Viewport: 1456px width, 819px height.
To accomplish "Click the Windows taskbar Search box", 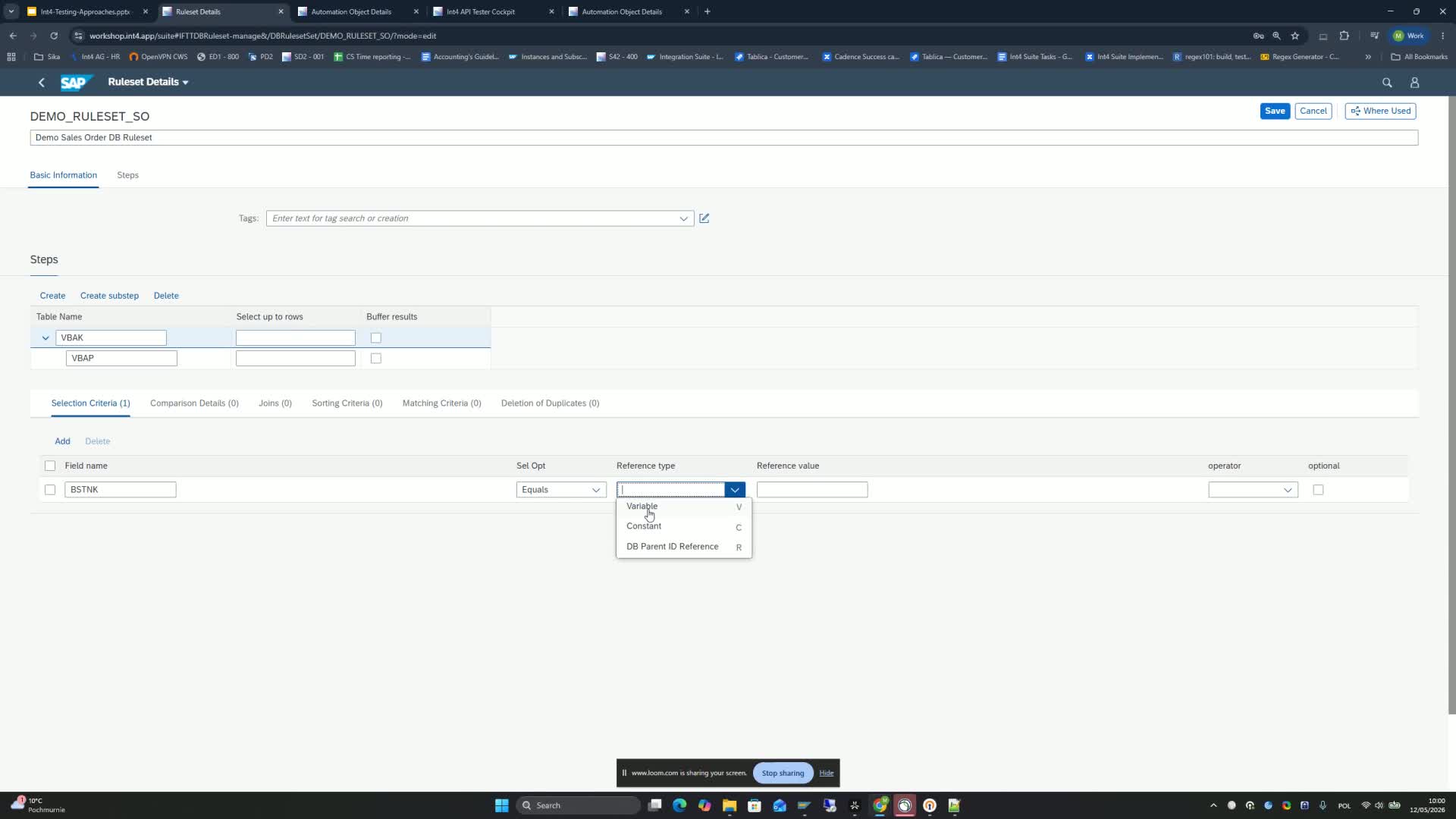I will pos(580,805).
